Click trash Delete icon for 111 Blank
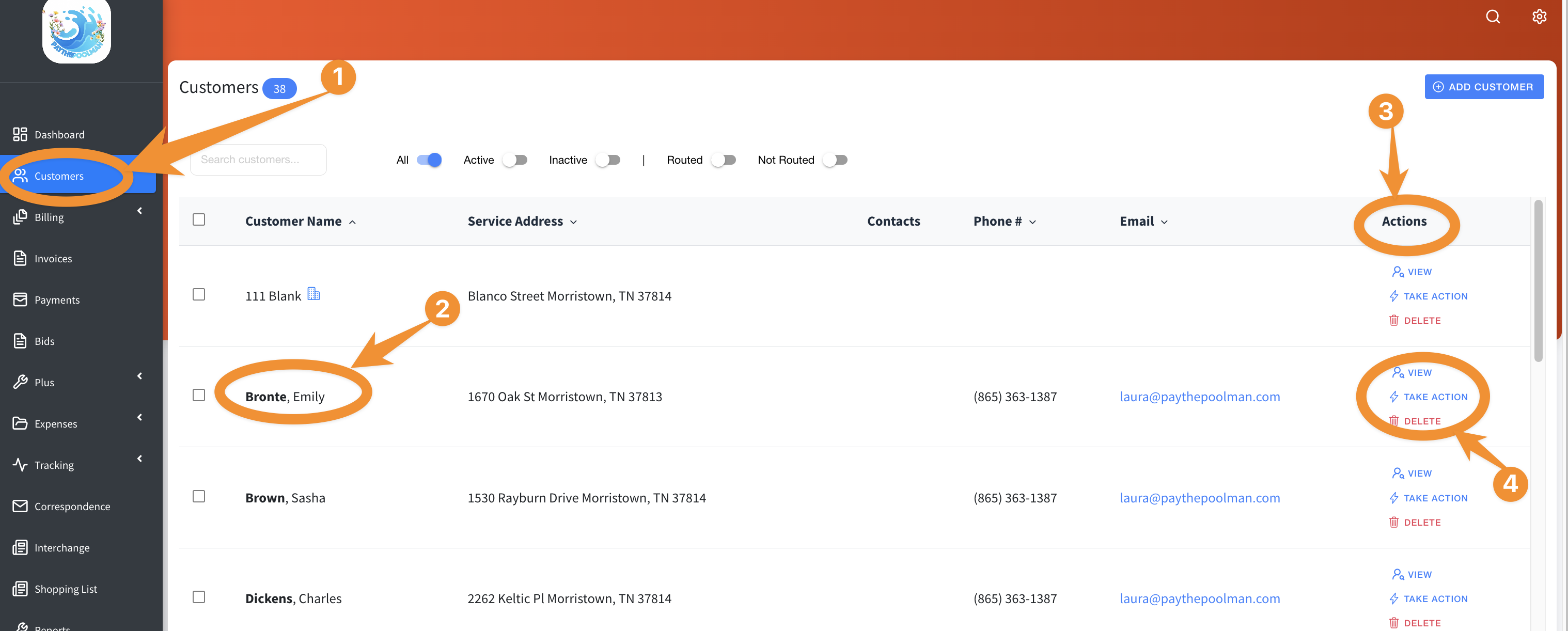Viewport: 1568px width, 631px height. (1393, 320)
